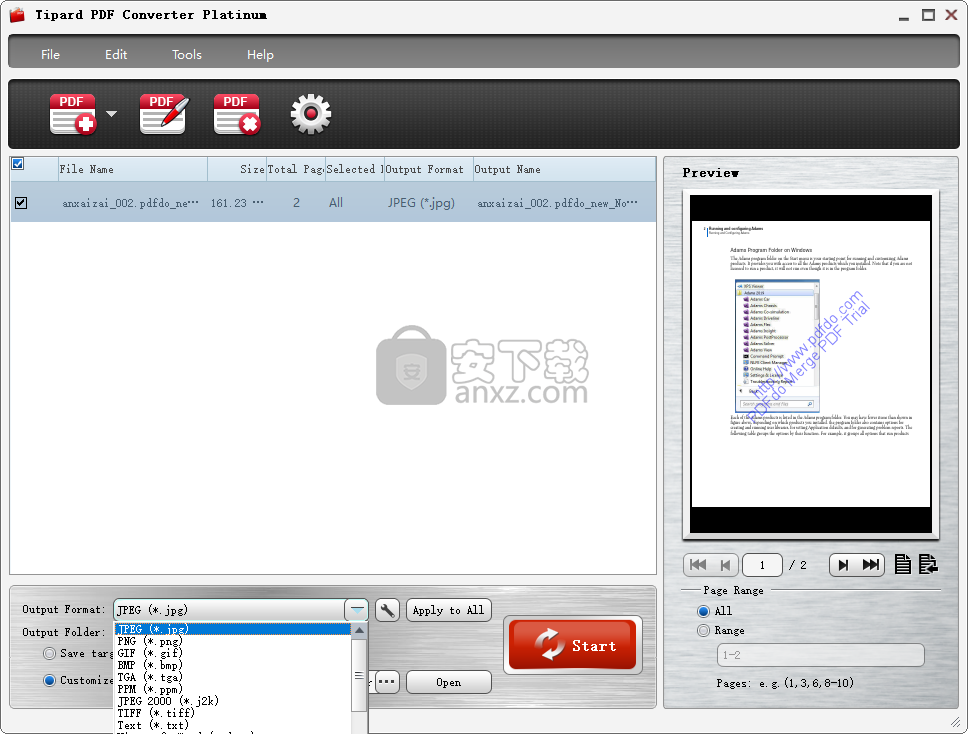Click the 161.23 size cell

point(237,202)
